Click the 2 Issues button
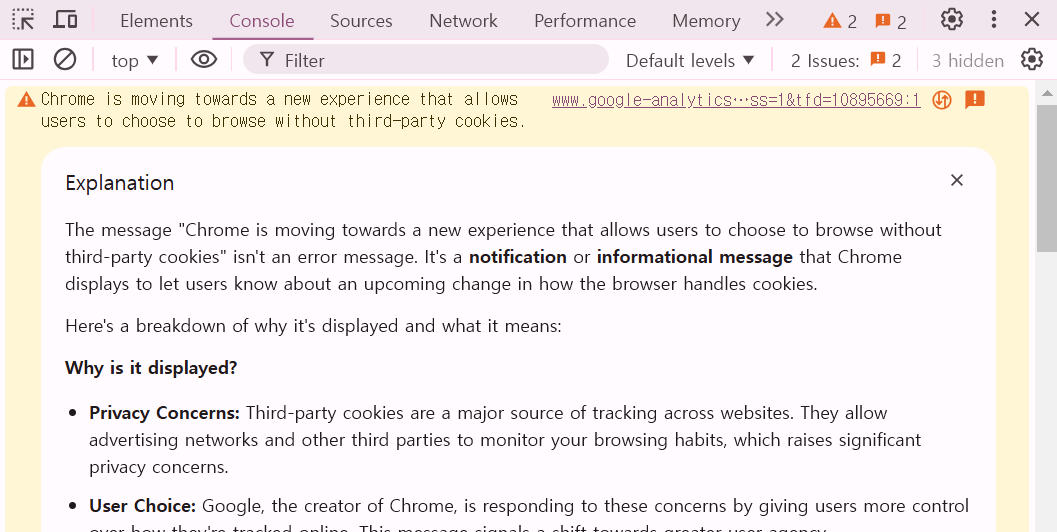Viewport: 1057px width, 532px height. 846,61
